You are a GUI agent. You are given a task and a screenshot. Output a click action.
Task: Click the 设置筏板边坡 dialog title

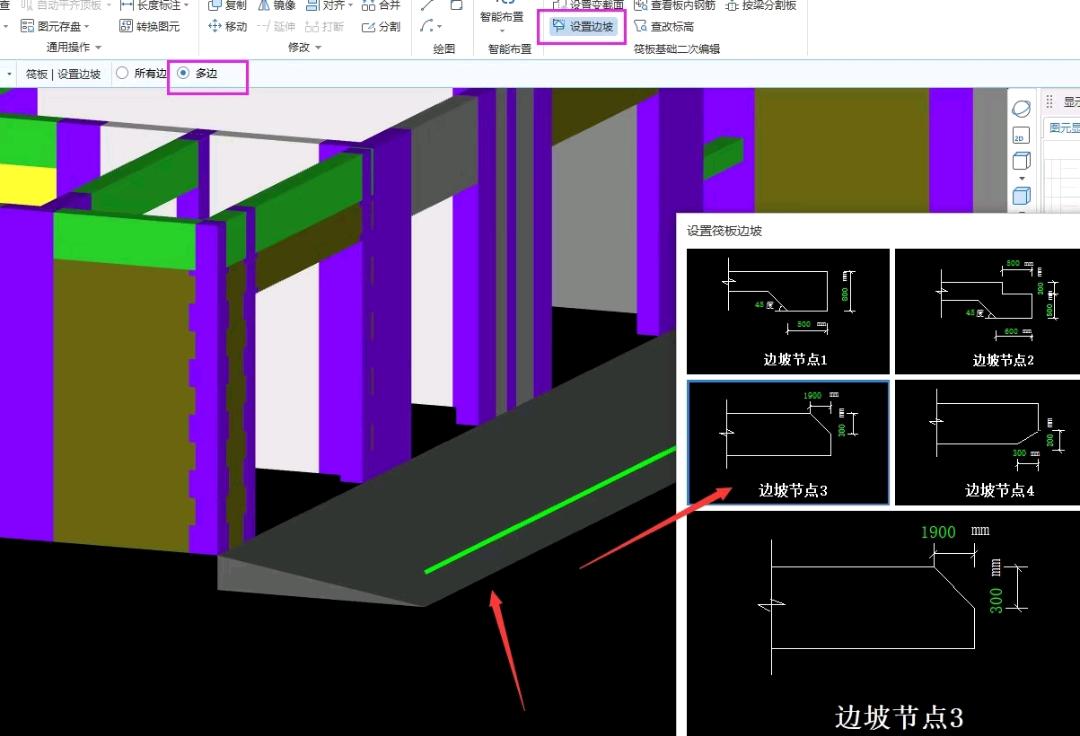click(x=724, y=231)
